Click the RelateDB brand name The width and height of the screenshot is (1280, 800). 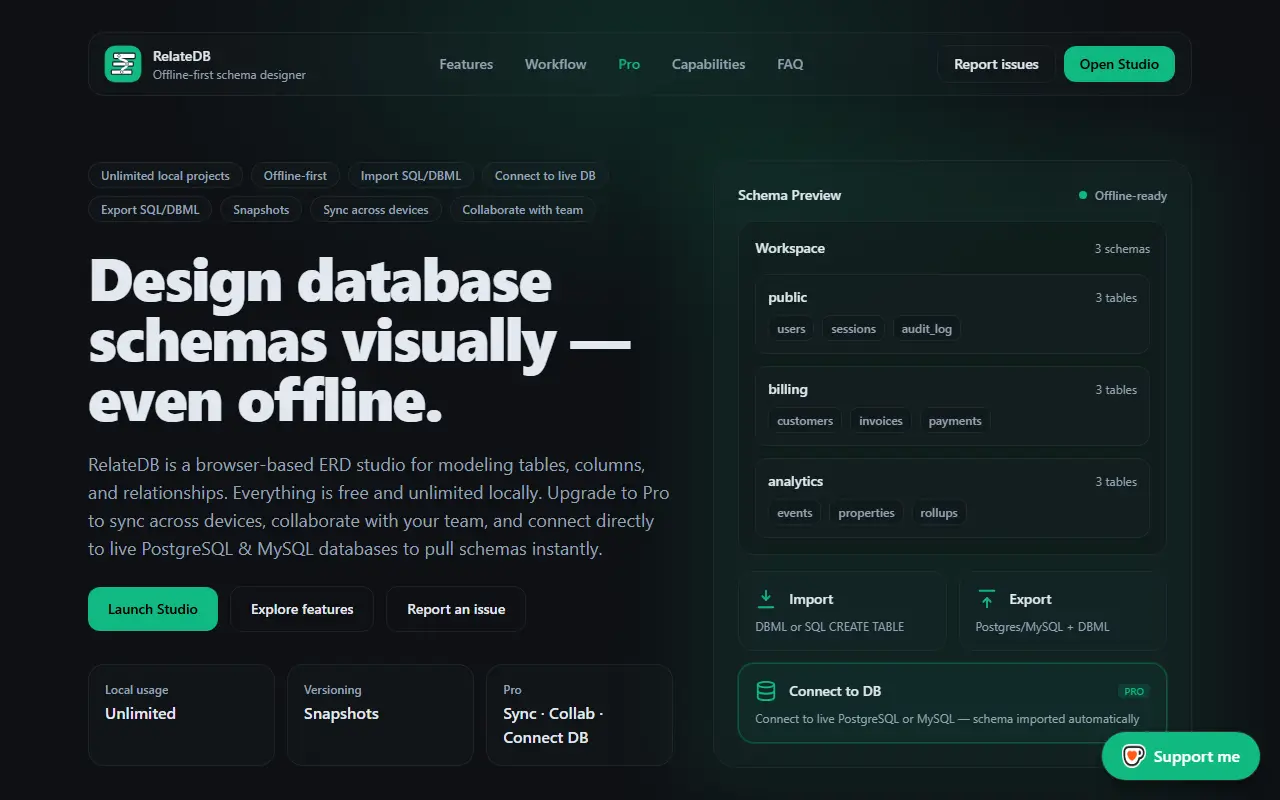182,56
